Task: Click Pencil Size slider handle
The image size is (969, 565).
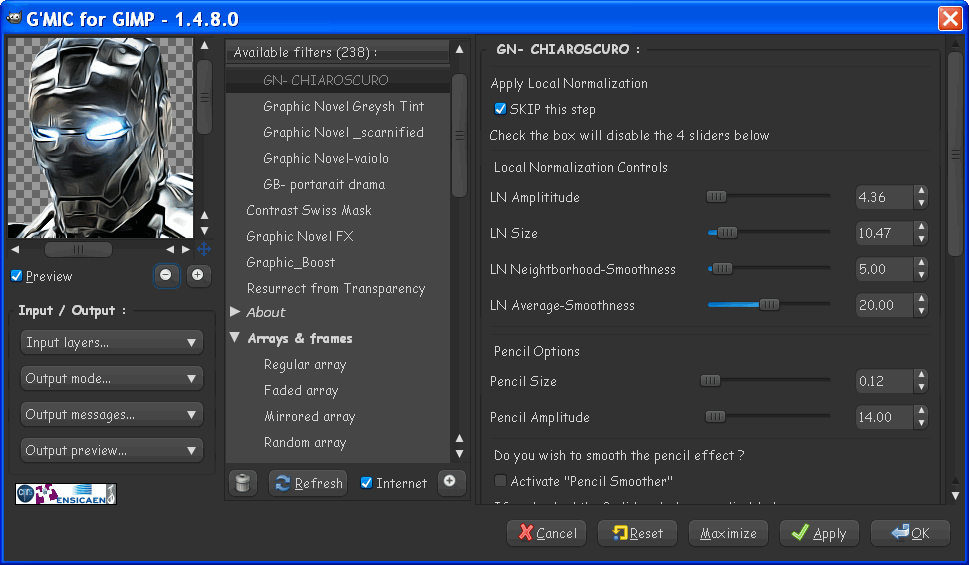Action: 710,380
